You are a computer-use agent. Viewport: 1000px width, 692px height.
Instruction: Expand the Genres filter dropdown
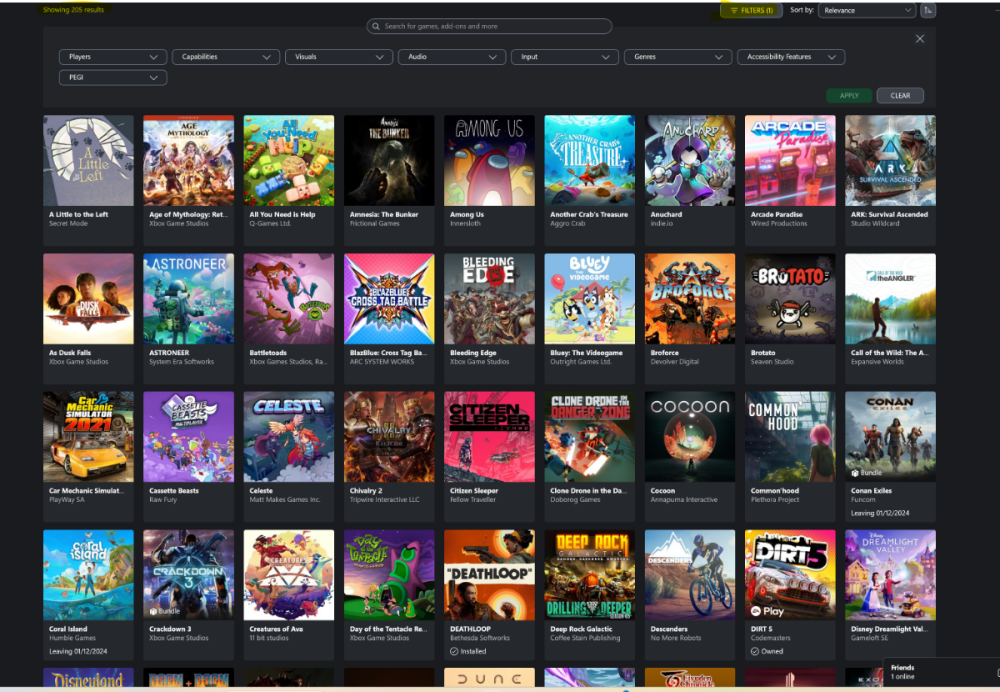coord(678,57)
